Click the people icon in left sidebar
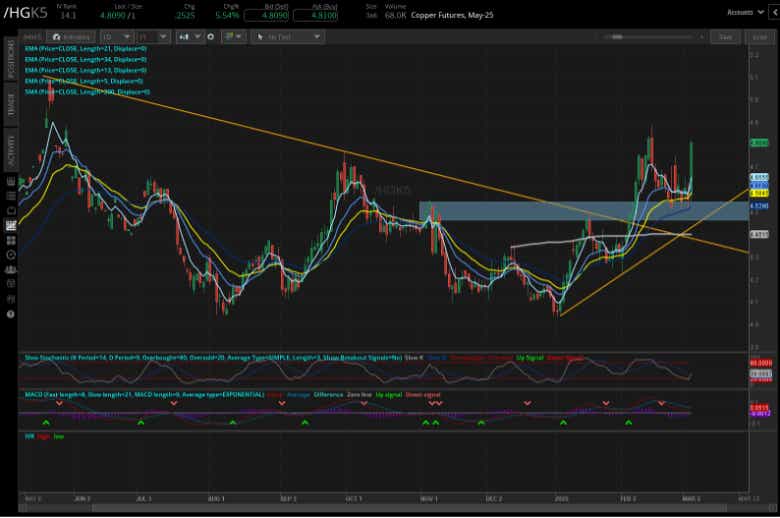Screen dimensions: 780x518 10,270
